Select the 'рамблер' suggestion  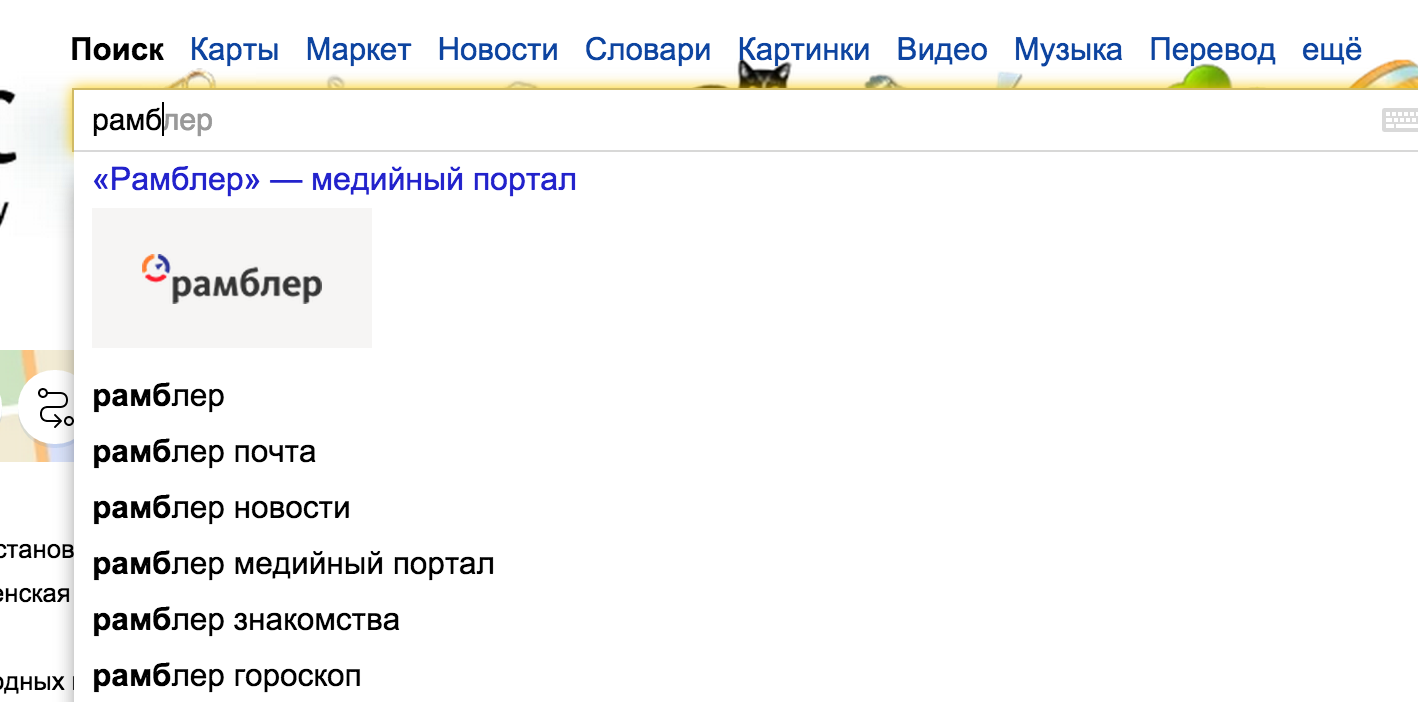159,397
